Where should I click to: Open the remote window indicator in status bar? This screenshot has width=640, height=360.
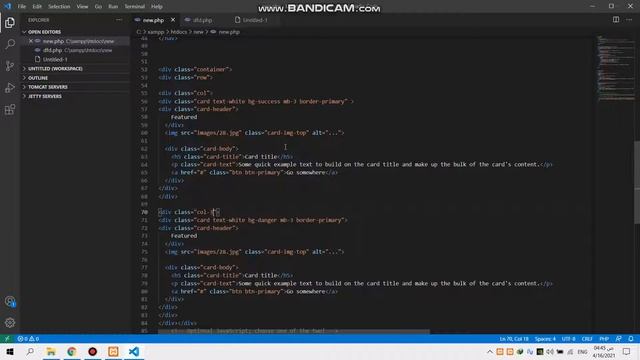click(x=7, y=339)
